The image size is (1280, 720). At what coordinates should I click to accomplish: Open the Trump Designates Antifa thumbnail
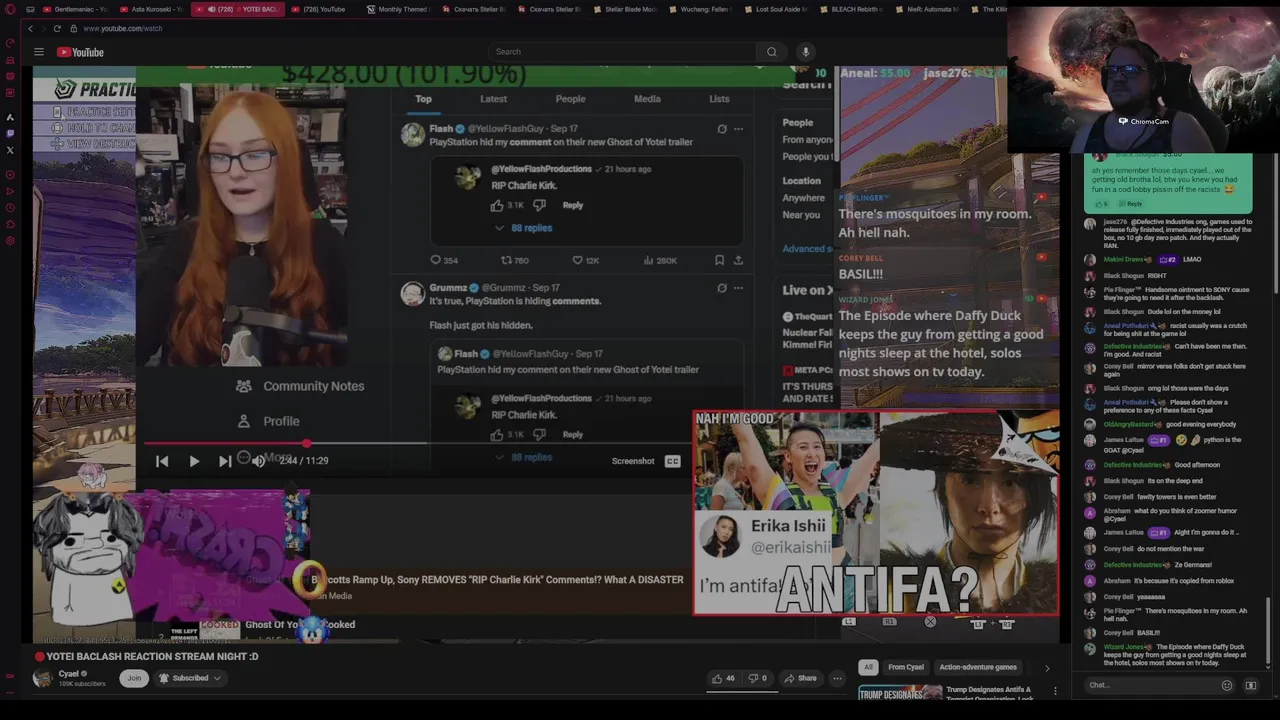[900, 693]
